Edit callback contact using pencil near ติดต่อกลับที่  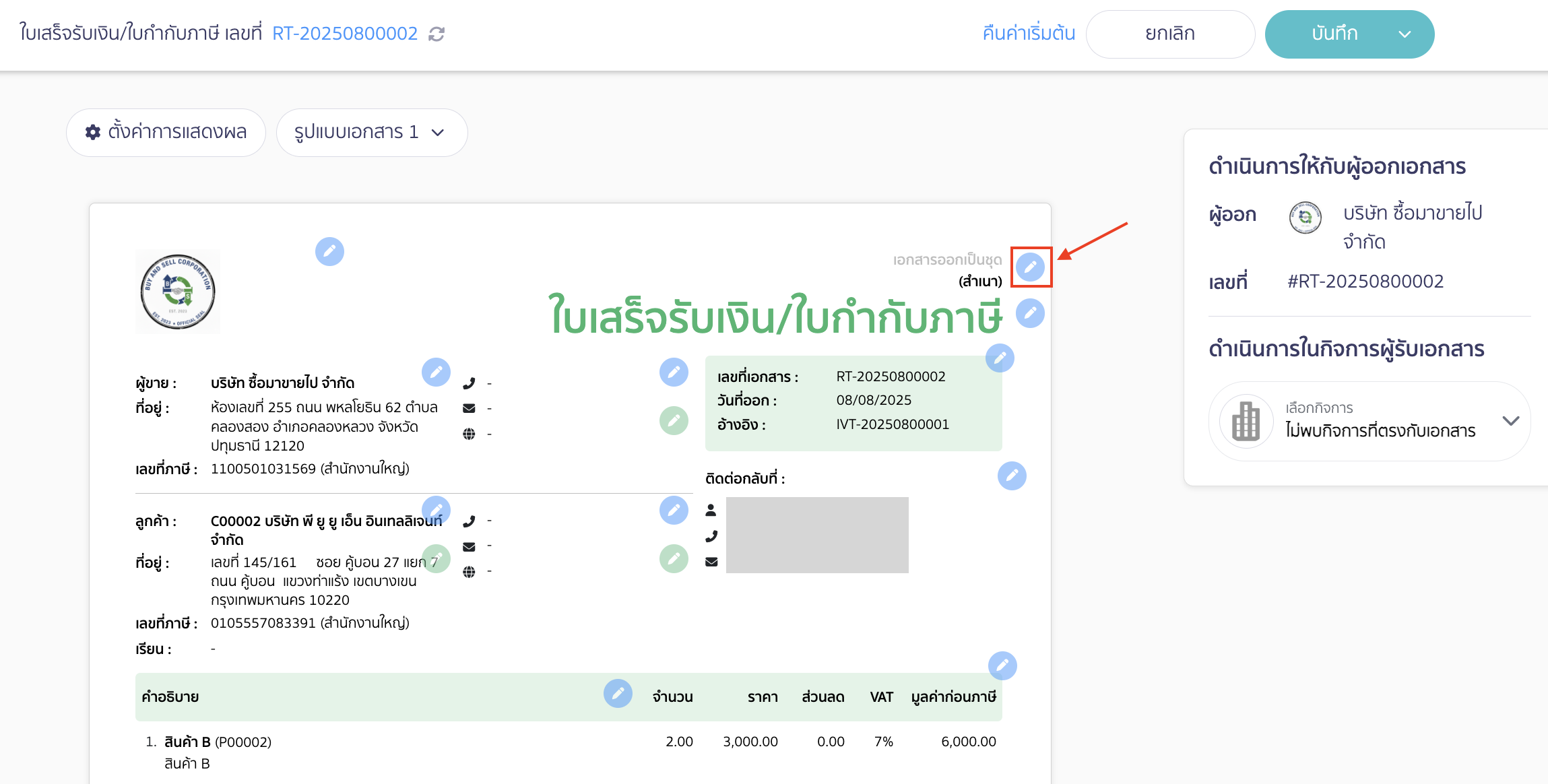click(x=1012, y=476)
